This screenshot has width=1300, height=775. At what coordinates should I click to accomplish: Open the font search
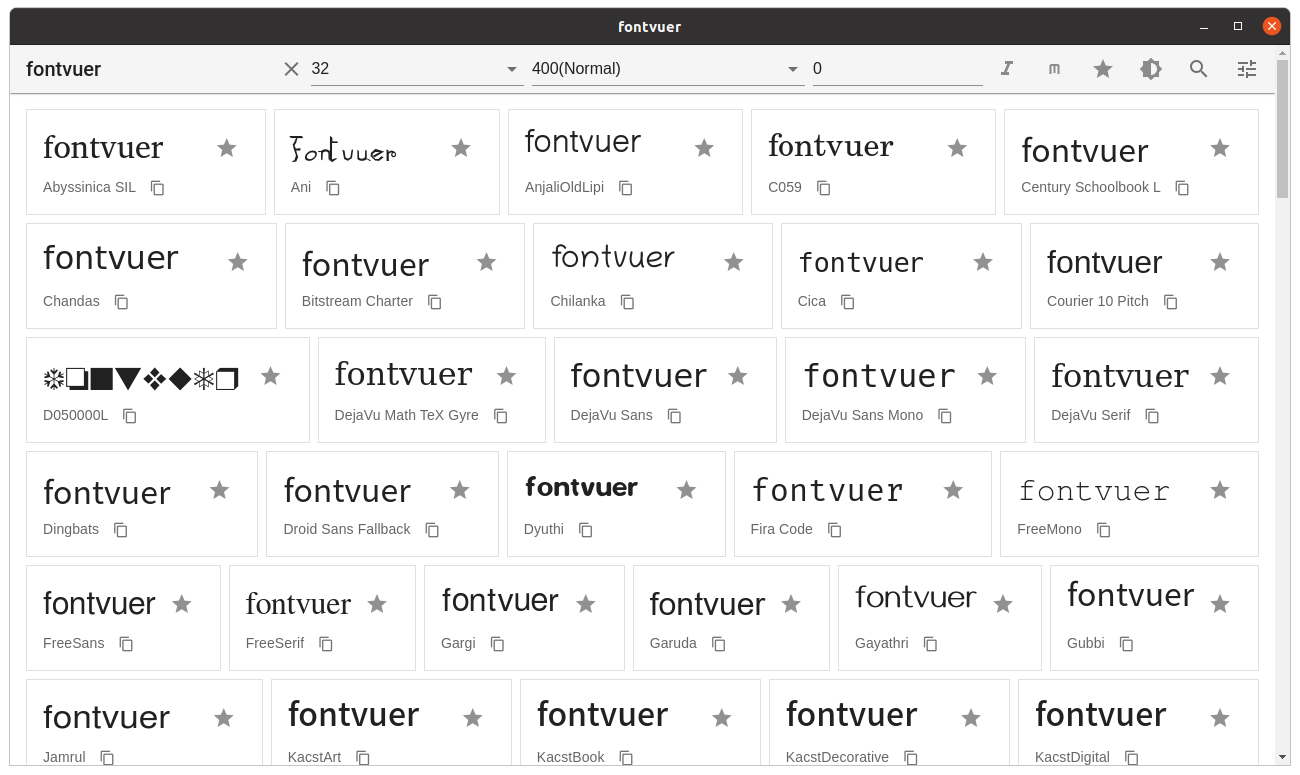pos(1198,68)
